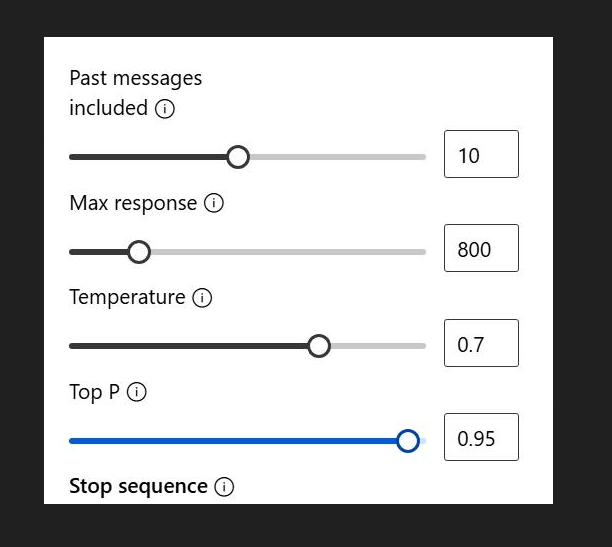This screenshot has width=612, height=547.
Task: Click the info icon next to Top P
Action: point(137,392)
